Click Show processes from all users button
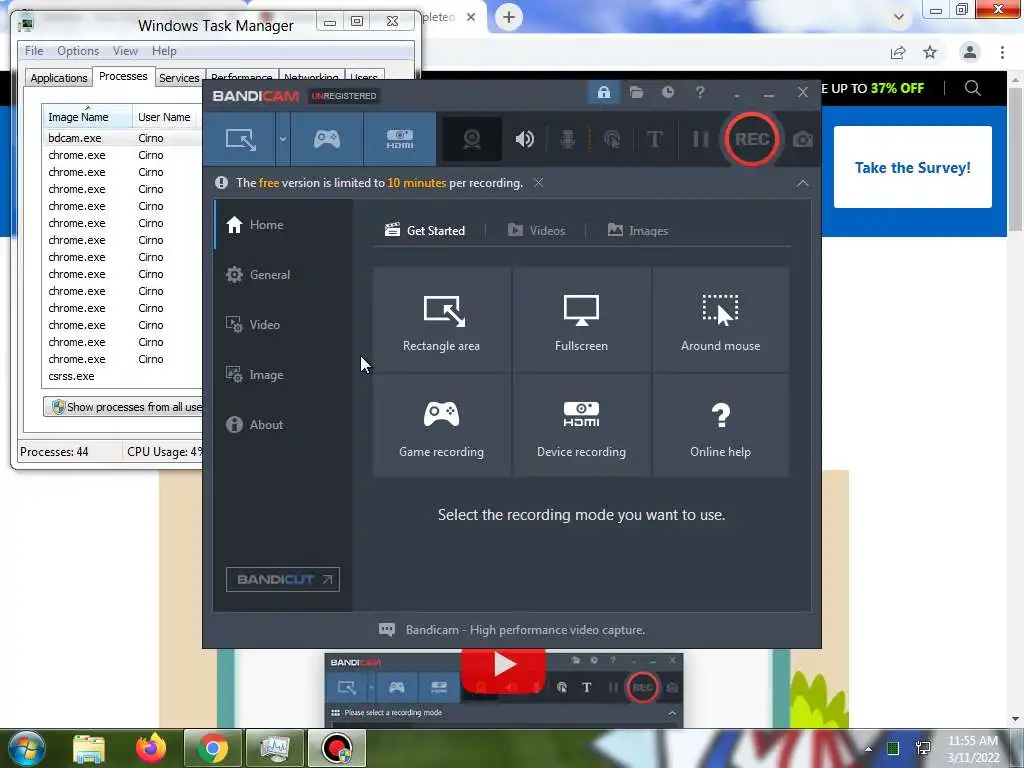 coord(123,407)
